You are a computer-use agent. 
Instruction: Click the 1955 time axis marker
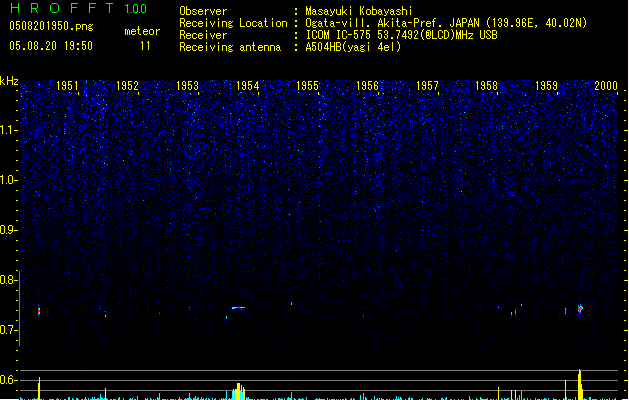(307, 86)
